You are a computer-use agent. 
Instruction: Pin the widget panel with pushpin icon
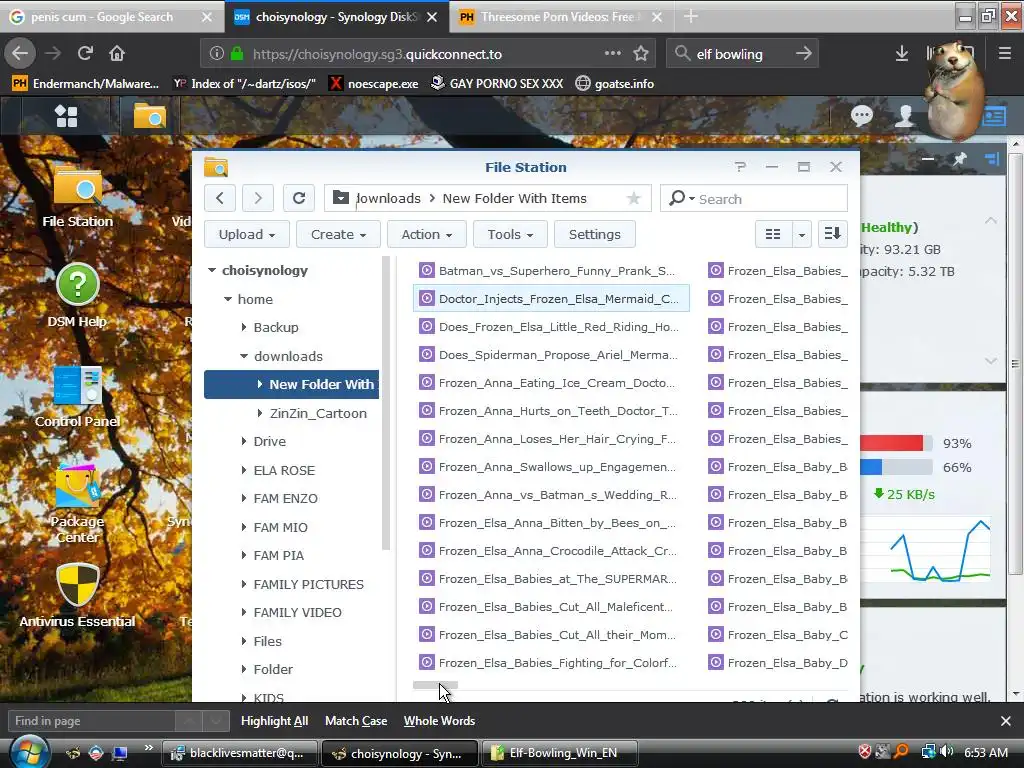tap(959, 159)
